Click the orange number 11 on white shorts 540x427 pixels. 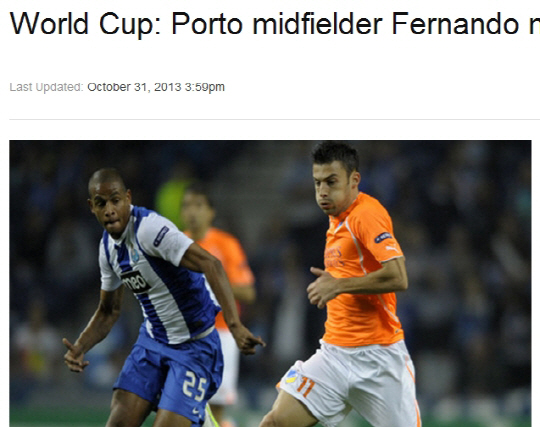point(305,386)
